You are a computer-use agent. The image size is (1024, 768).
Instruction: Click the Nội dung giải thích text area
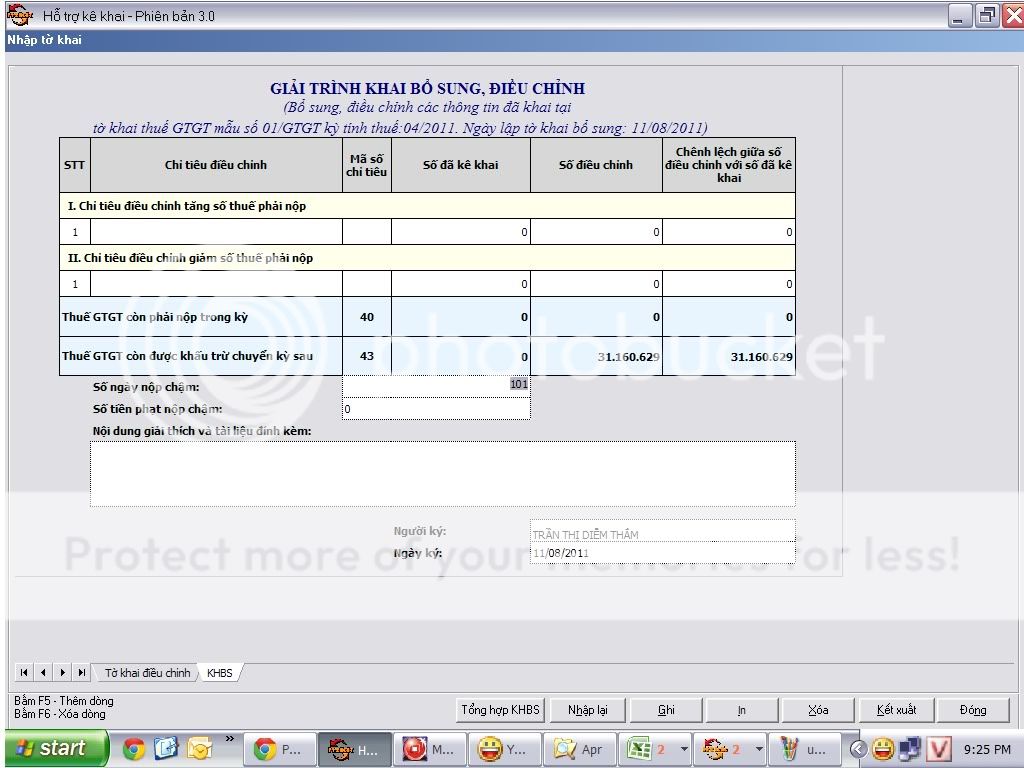coord(442,473)
